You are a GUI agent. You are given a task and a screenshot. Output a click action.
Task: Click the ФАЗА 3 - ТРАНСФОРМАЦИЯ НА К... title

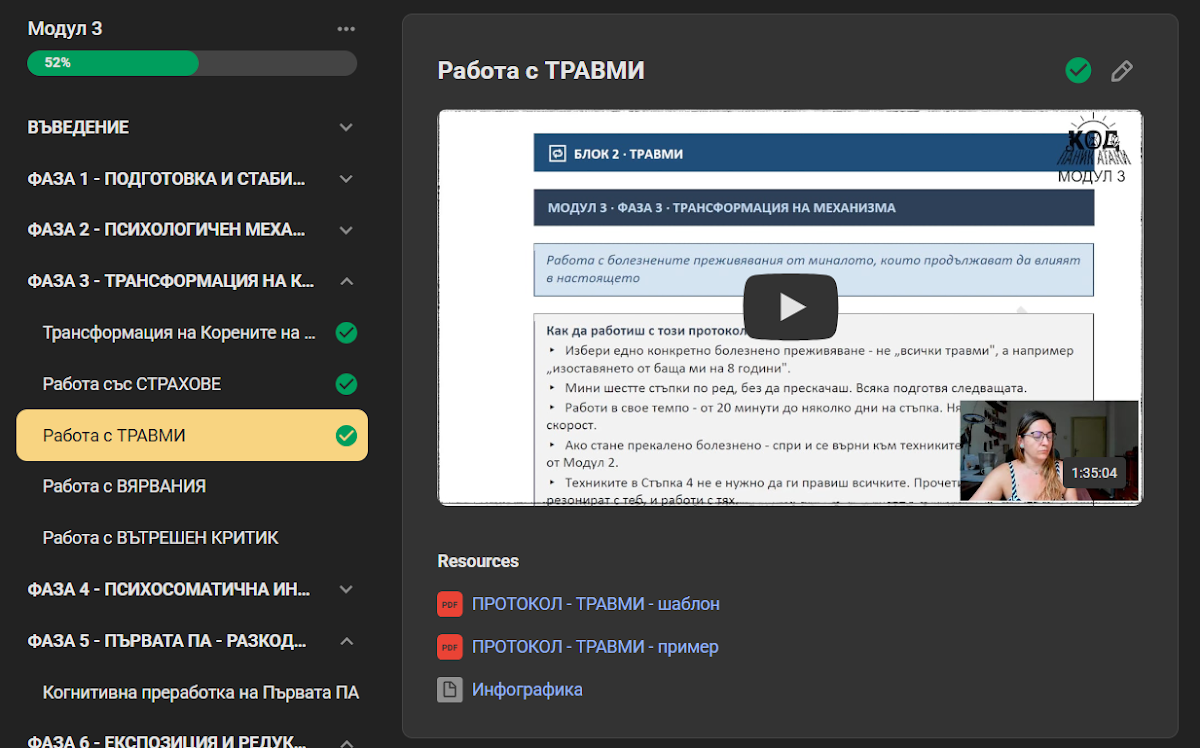[x=171, y=281]
